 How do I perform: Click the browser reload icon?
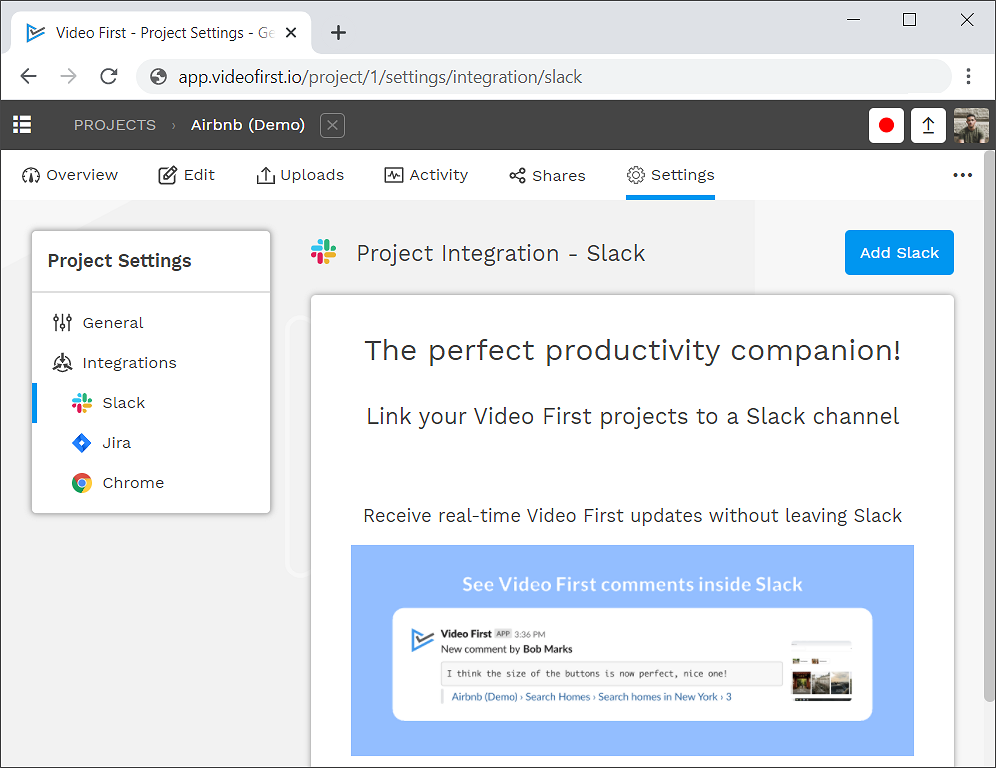click(x=109, y=77)
